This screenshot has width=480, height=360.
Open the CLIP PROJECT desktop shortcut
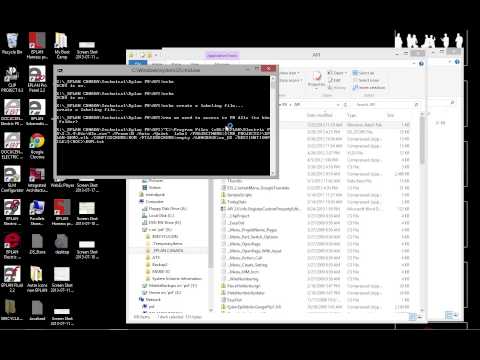pyautogui.click(x=12, y=79)
